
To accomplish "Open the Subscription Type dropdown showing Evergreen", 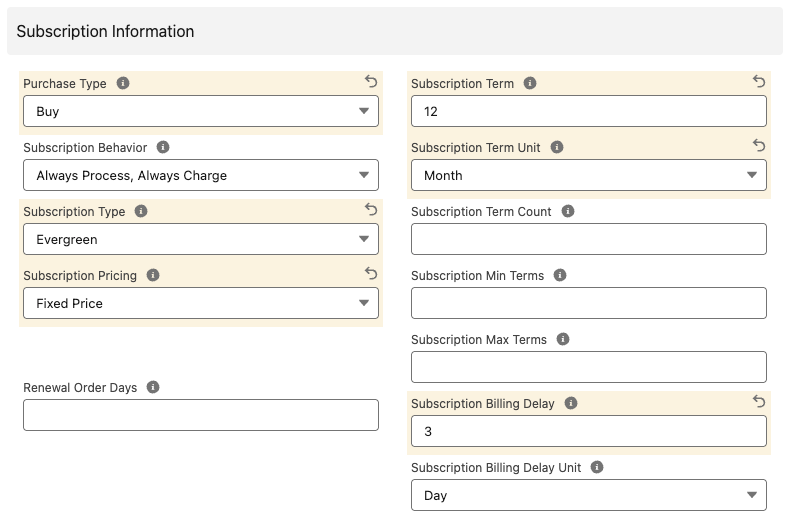I will point(201,239).
